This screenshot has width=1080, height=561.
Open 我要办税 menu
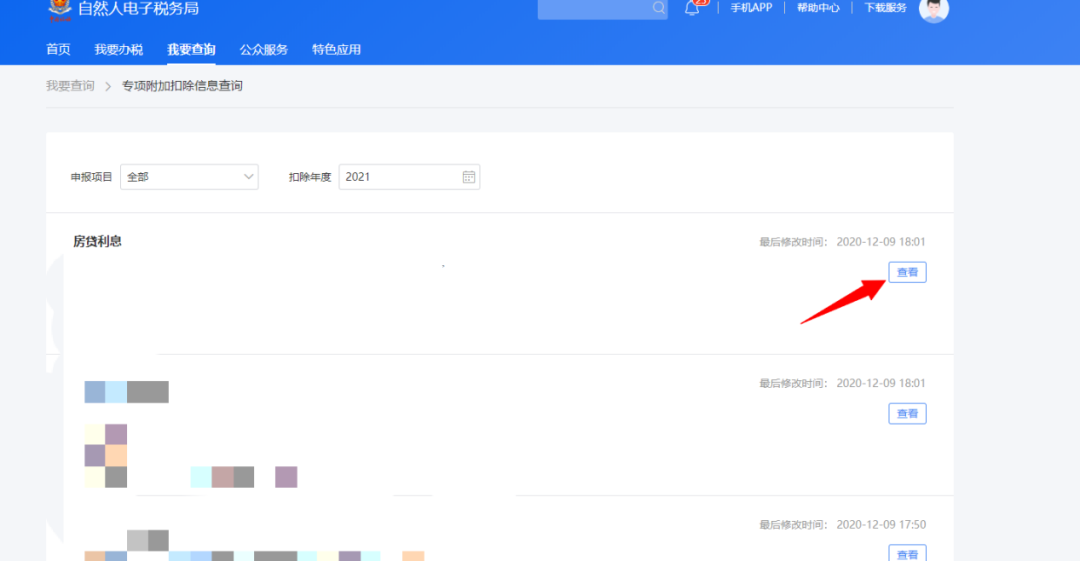tap(118, 50)
